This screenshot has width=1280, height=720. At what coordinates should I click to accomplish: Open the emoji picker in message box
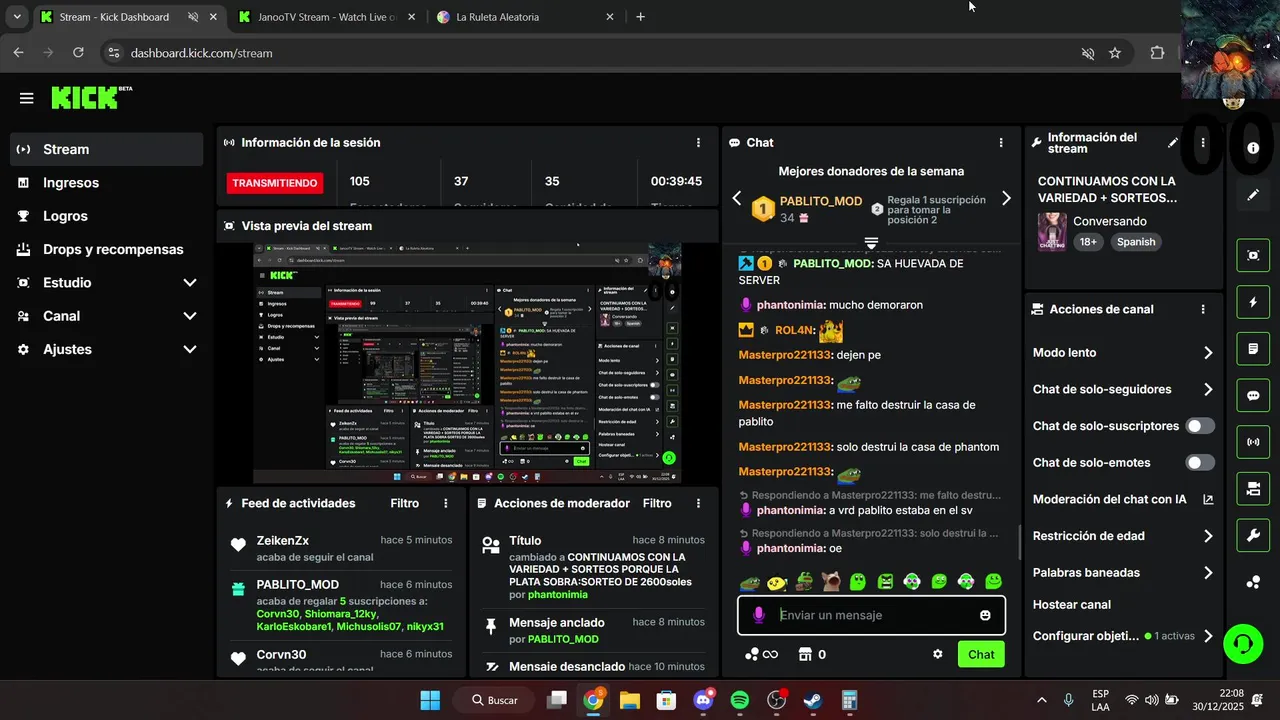pyautogui.click(x=985, y=615)
